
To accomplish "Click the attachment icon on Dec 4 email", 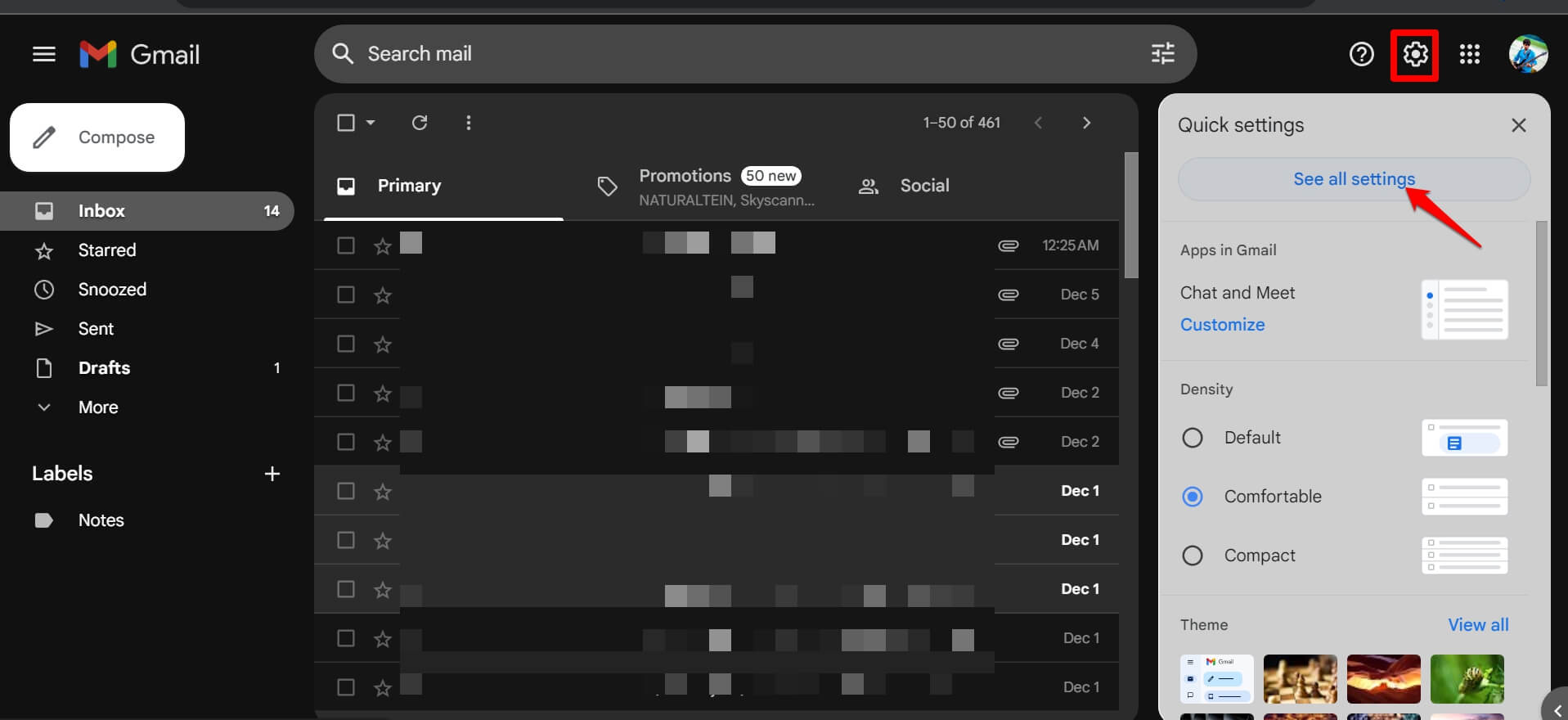I will [1009, 344].
